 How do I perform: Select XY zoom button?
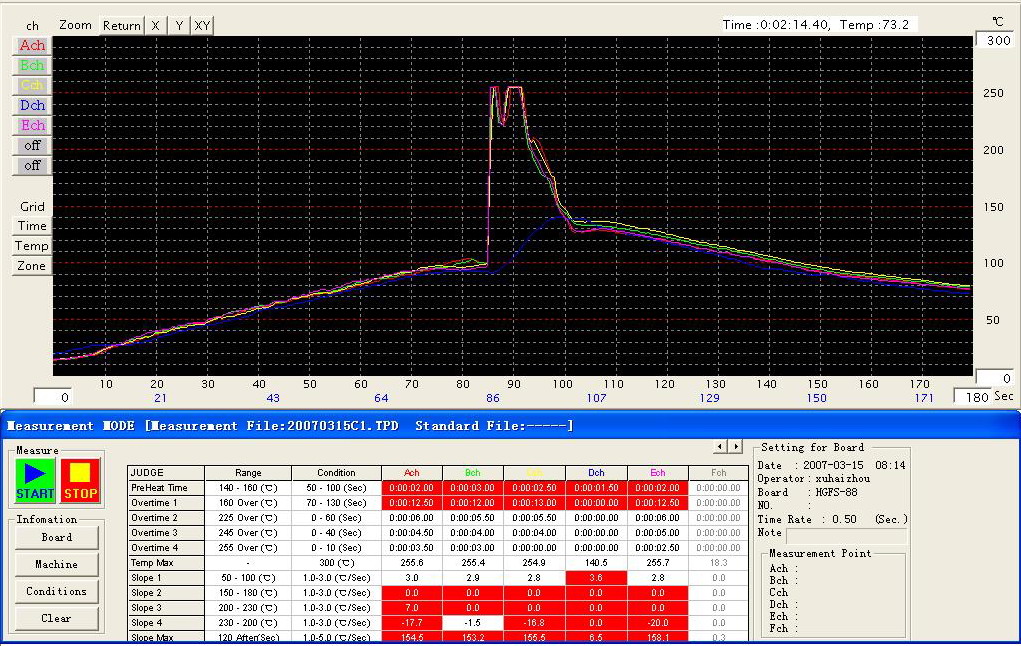[x=203, y=25]
